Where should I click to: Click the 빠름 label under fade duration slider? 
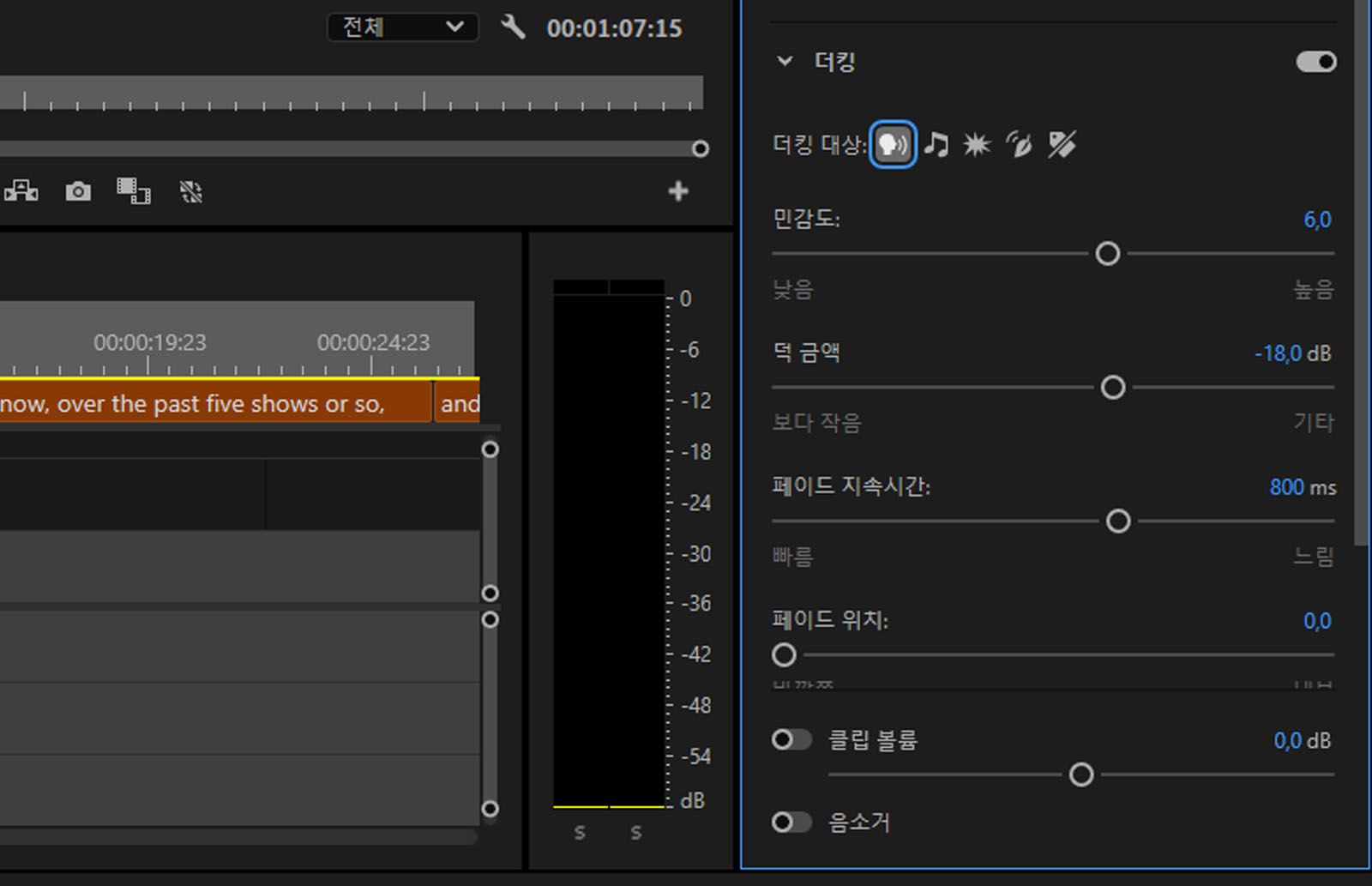(793, 557)
